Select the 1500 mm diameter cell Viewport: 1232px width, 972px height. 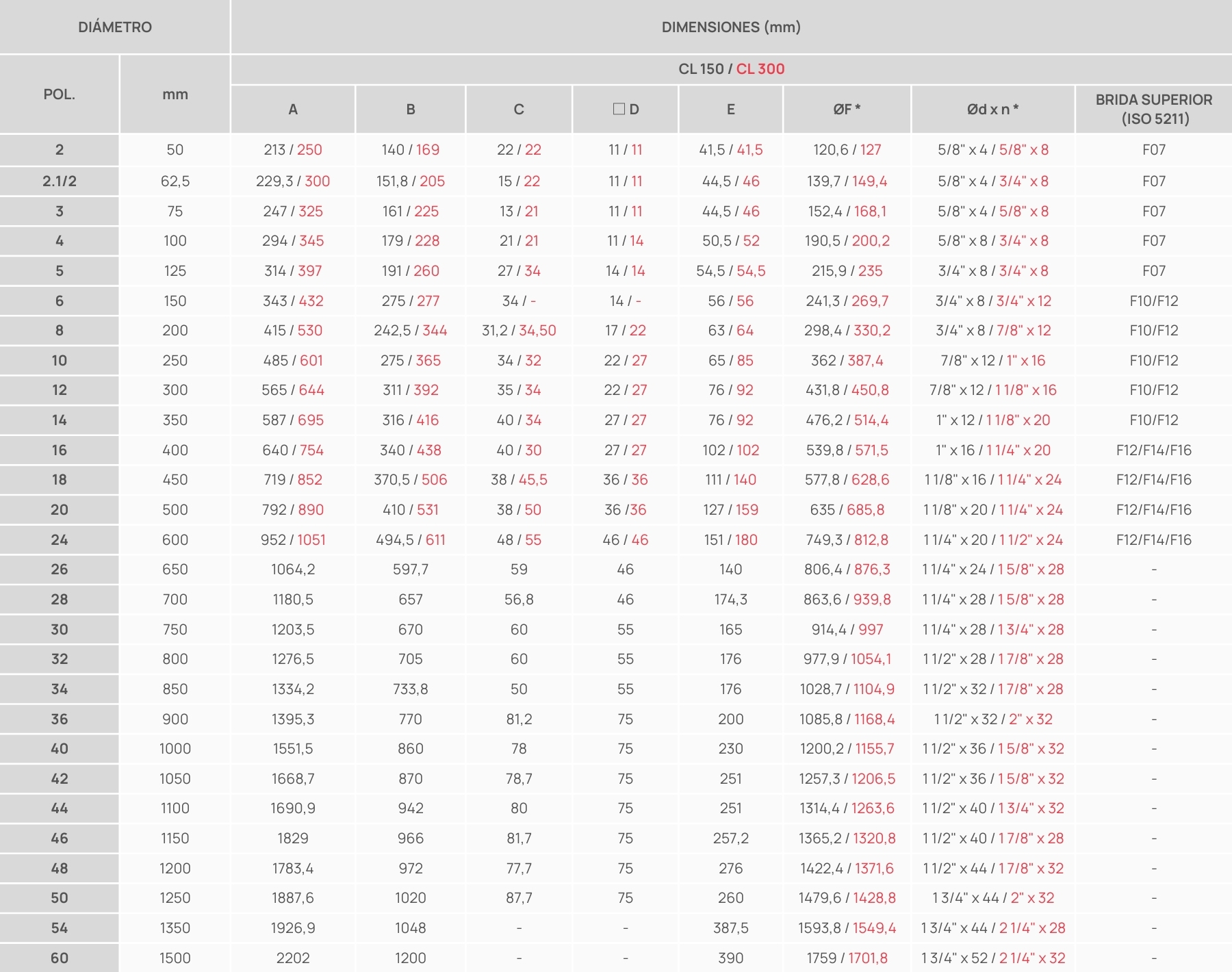tap(175, 958)
